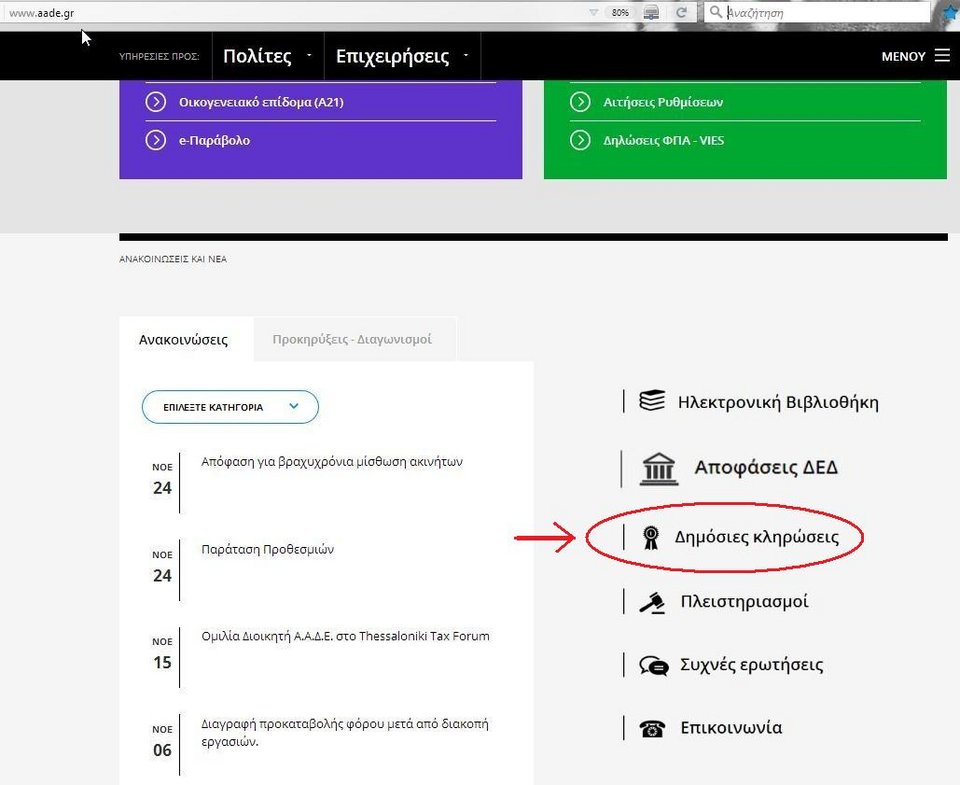Click the blue bookmark star icon
960x785 pixels.
[949, 13]
